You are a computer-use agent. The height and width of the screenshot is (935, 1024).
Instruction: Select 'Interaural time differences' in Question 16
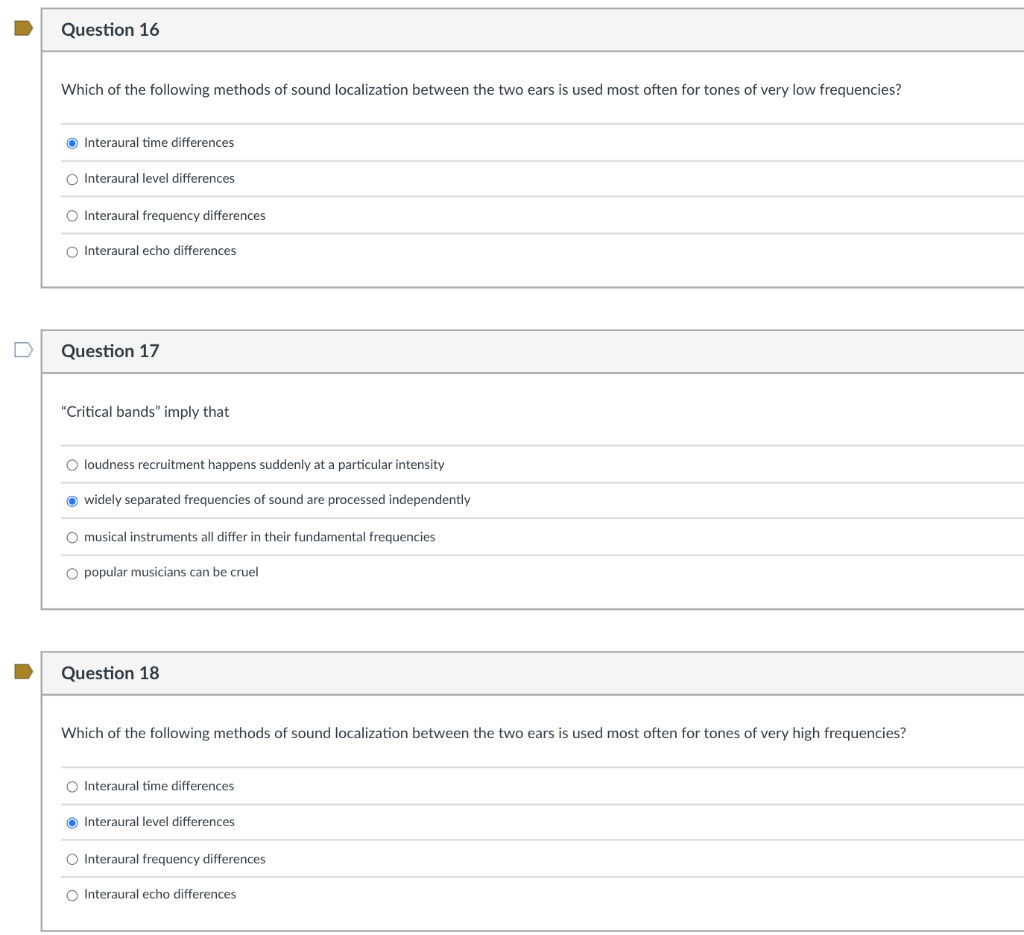pos(72,143)
